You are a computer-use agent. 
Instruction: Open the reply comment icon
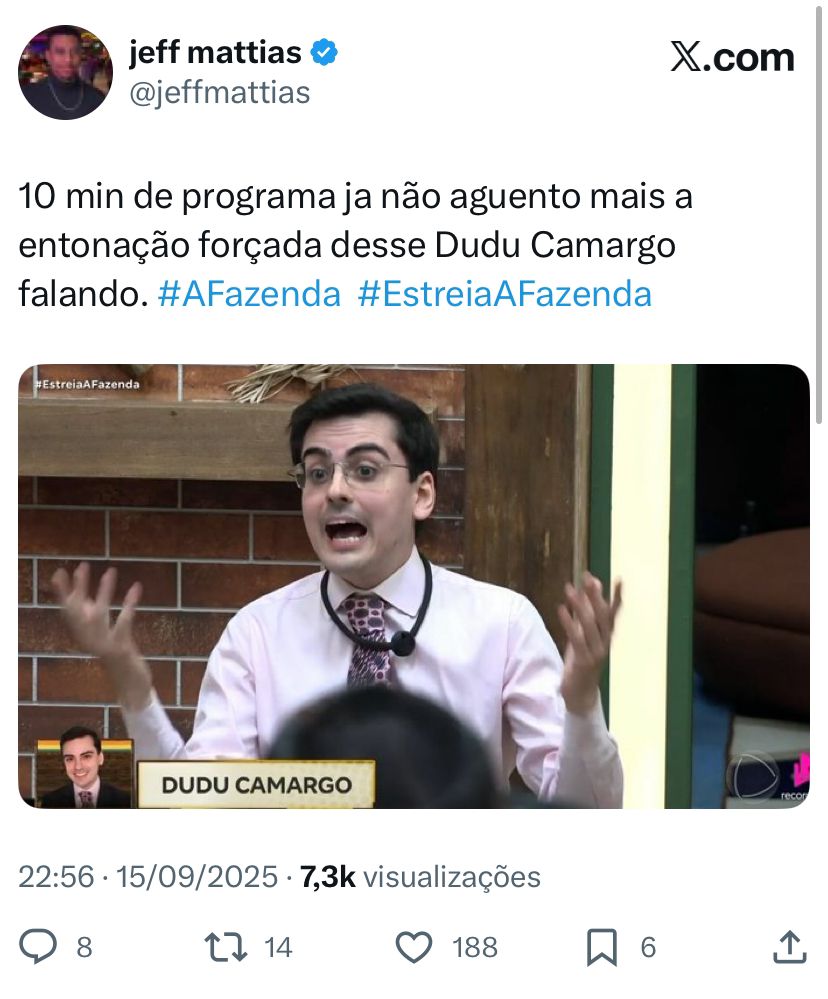coord(38,946)
